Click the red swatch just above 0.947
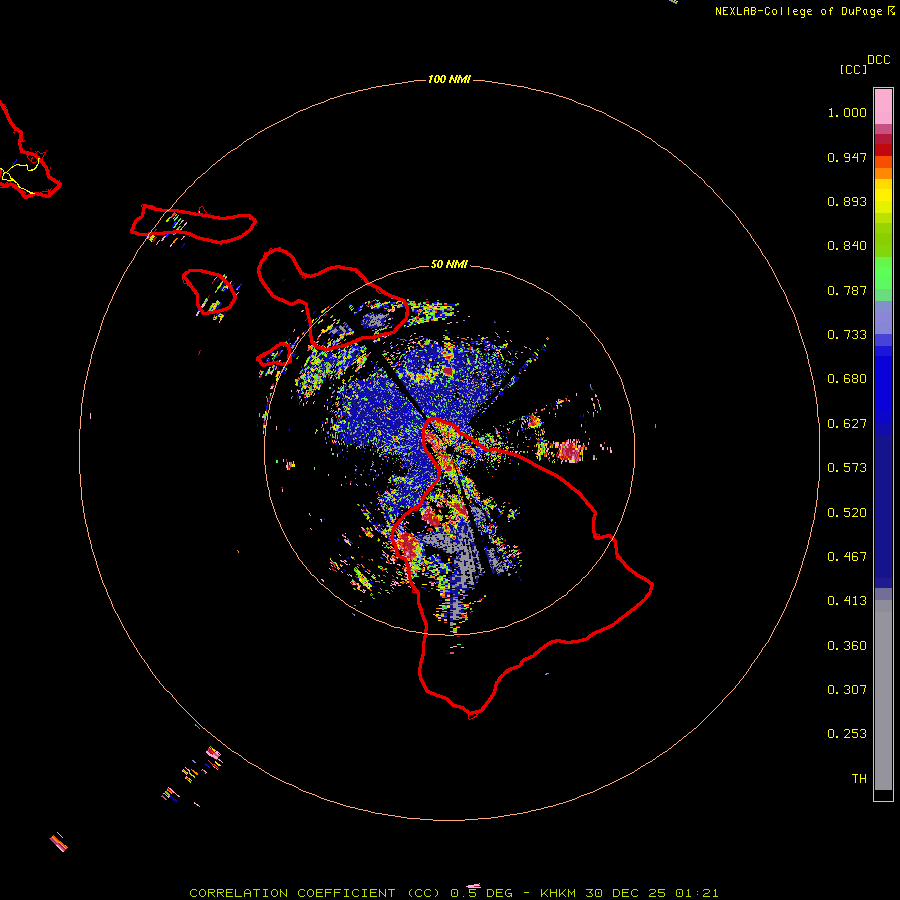Screen dimensions: 900x900 click(883, 150)
